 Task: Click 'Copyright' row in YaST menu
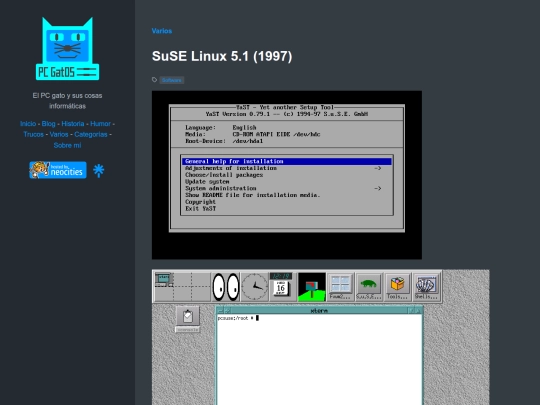(x=287, y=202)
